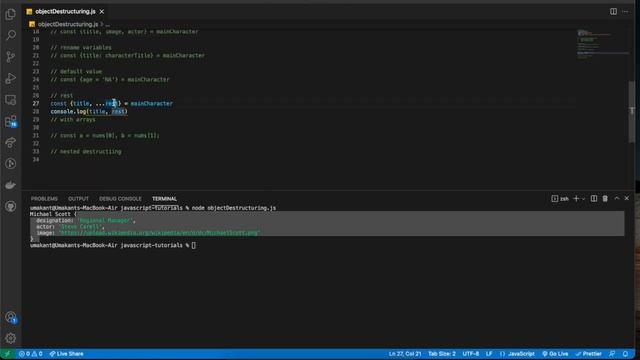Open the Live Share activity bar icon
This screenshot has height=360, width=640.
tap(11, 142)
